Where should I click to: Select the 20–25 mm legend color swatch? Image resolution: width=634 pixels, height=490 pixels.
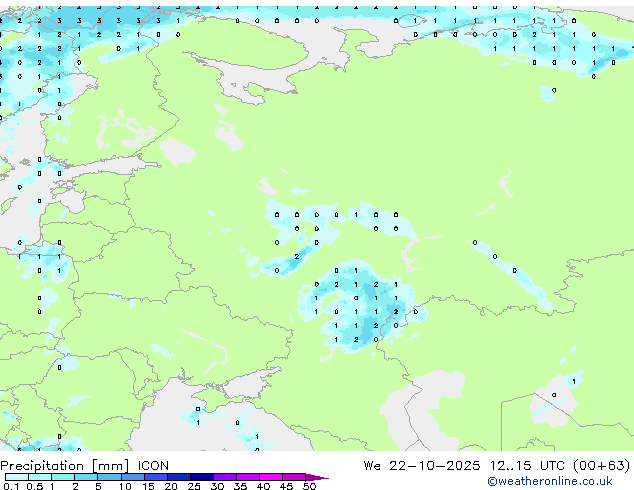click(178, 477)
